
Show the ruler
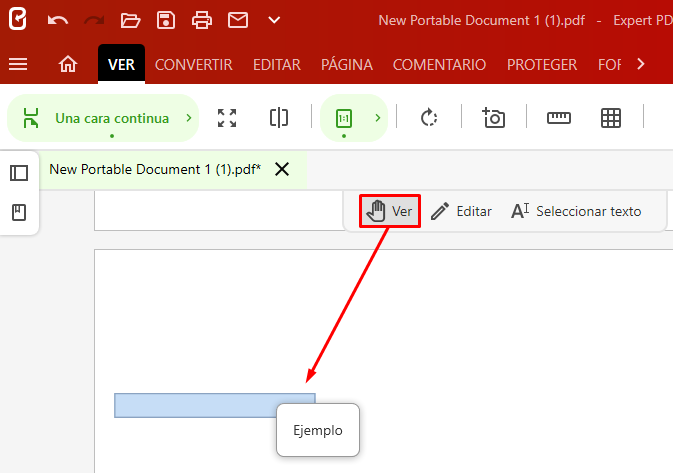point(559,118)
